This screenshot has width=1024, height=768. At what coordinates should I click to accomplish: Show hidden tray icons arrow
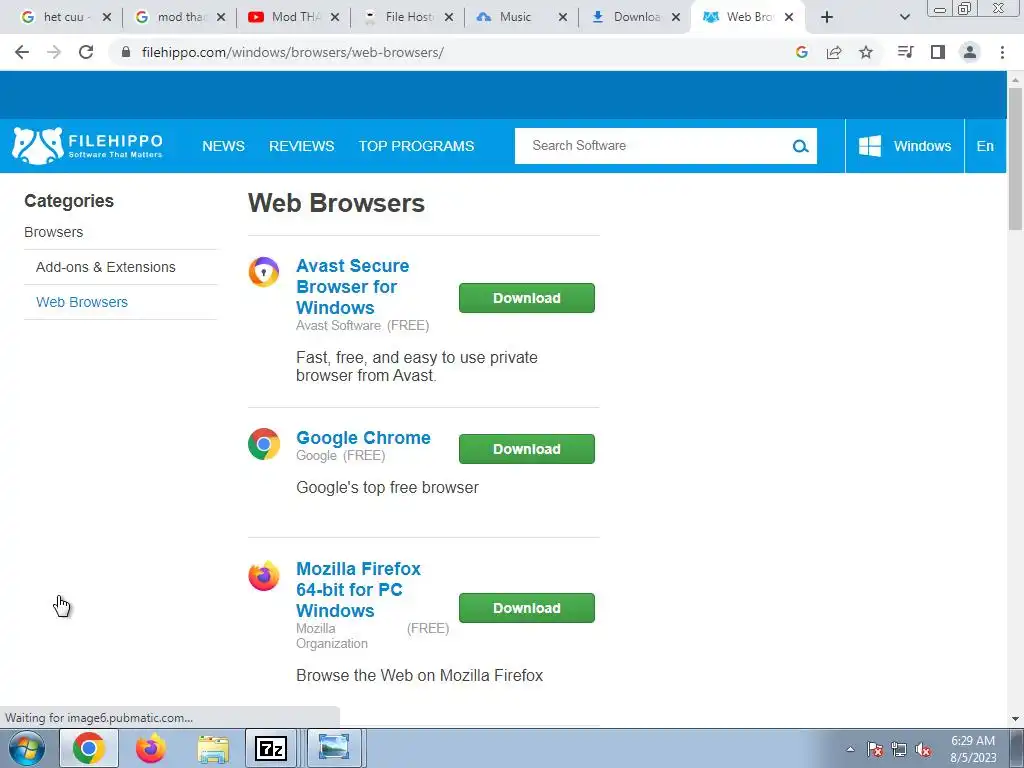(850, 750)
